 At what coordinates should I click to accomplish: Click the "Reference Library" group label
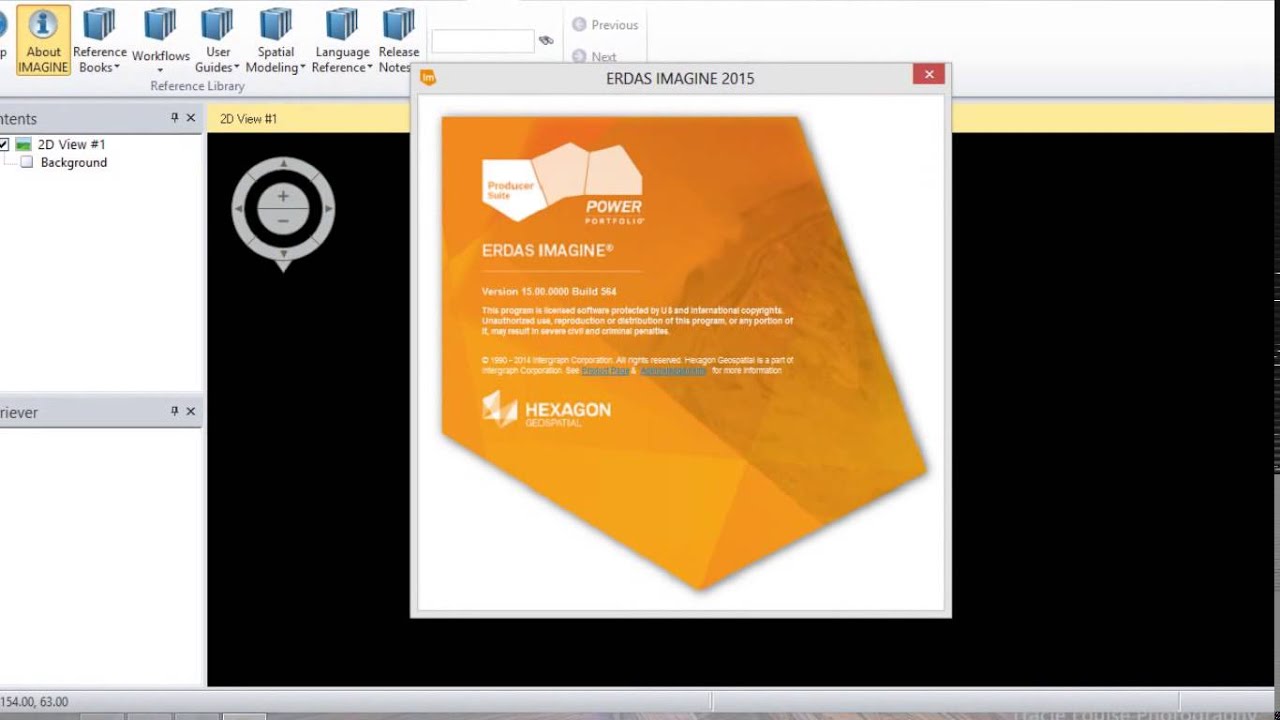tap(197, 86)
